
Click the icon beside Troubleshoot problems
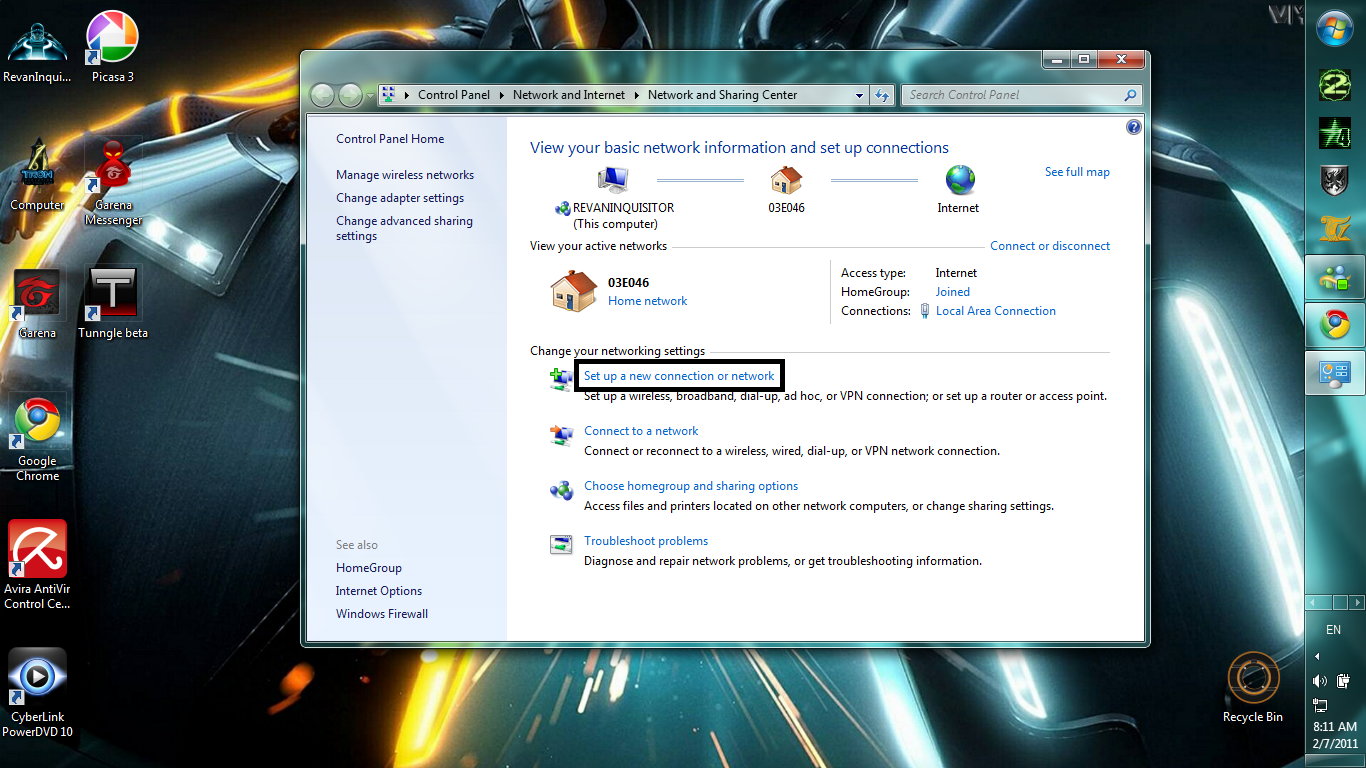(561, 545)
